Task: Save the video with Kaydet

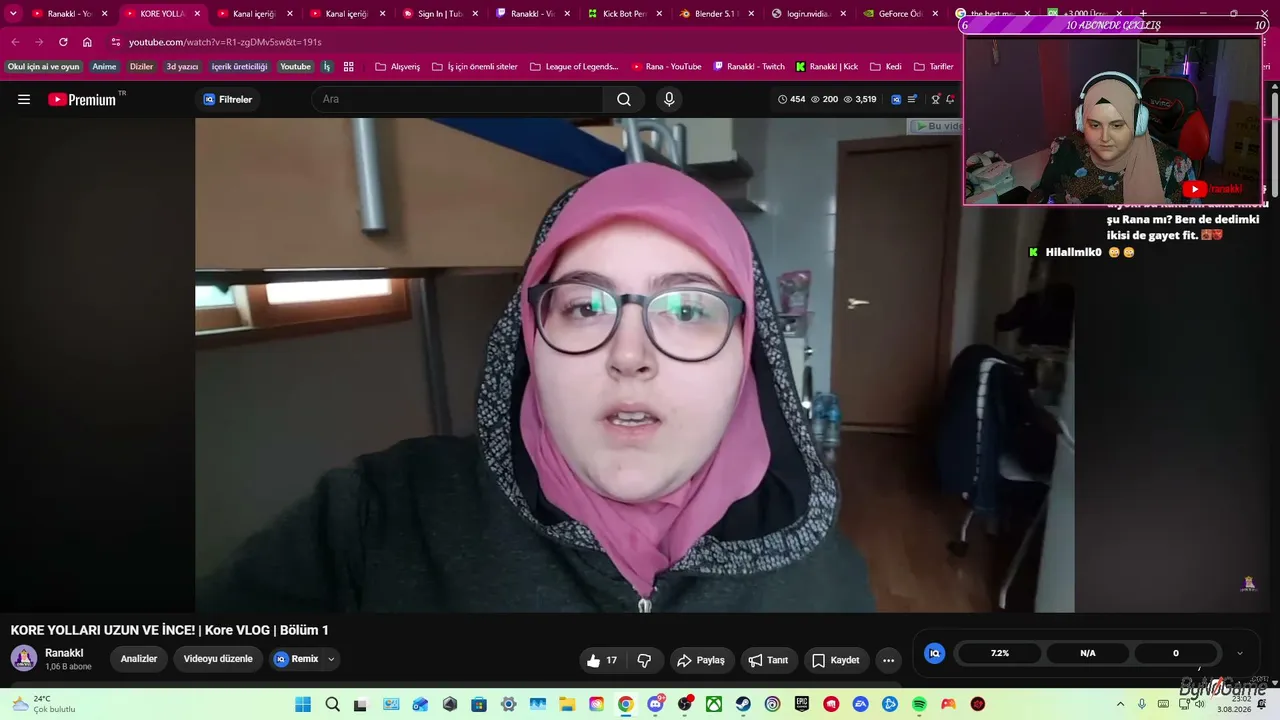Action: tap(836, 660)
